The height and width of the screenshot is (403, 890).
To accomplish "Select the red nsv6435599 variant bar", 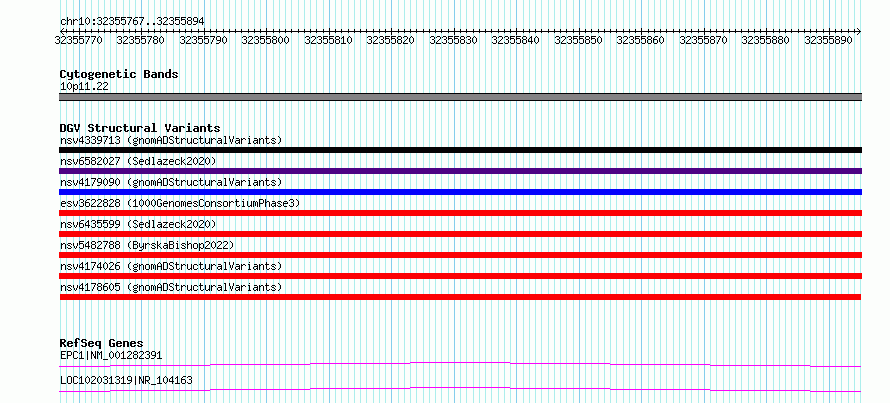I will pyautogui.click(x=460, y=234).
